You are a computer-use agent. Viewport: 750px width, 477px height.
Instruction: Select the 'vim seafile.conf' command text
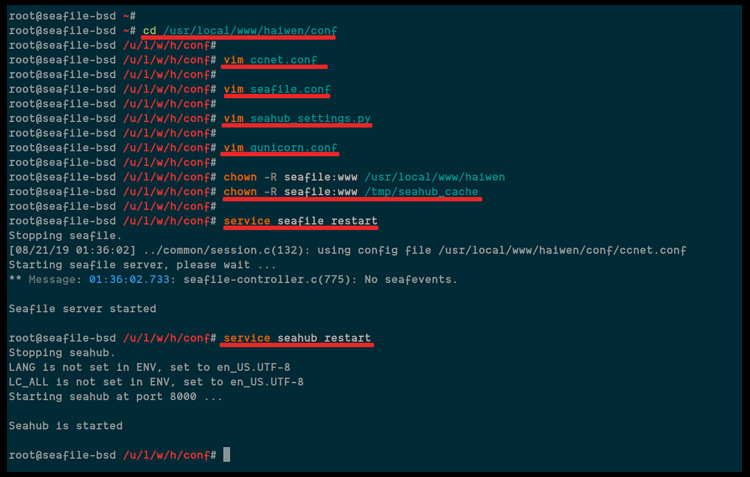[277, 89]
